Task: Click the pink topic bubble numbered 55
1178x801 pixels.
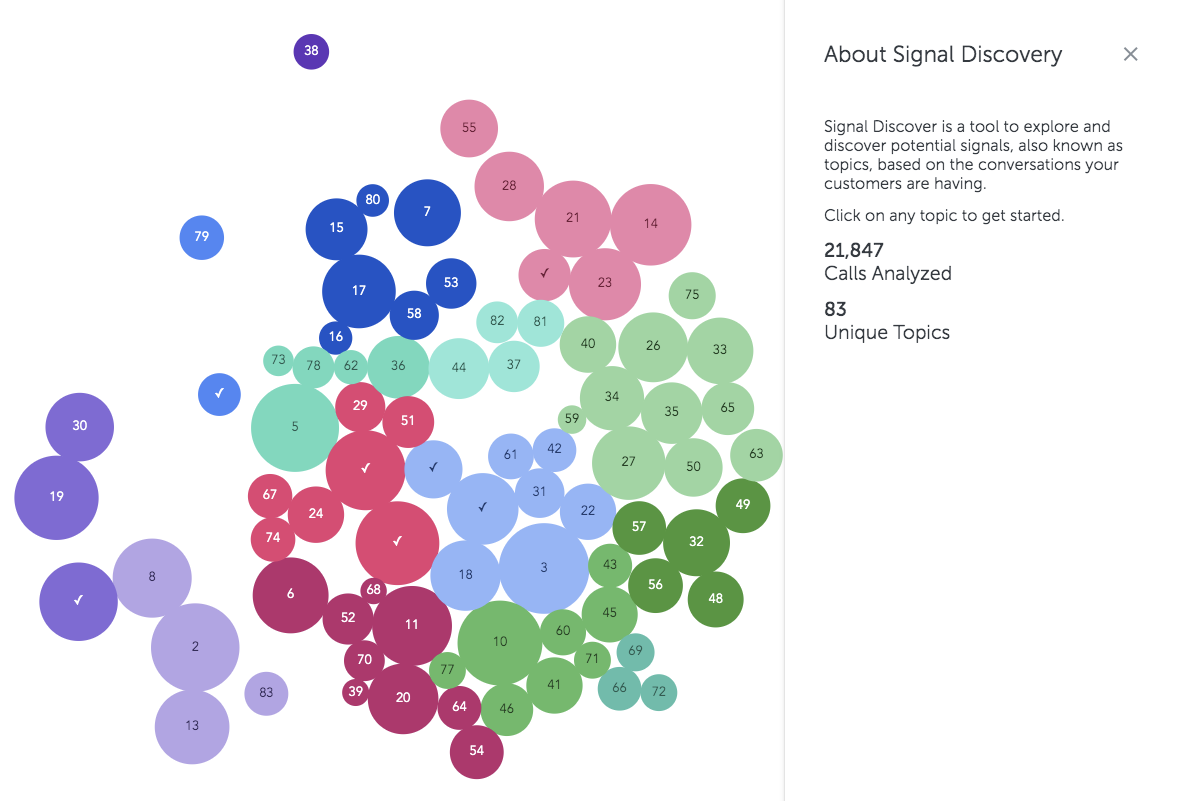Action: 469,128
